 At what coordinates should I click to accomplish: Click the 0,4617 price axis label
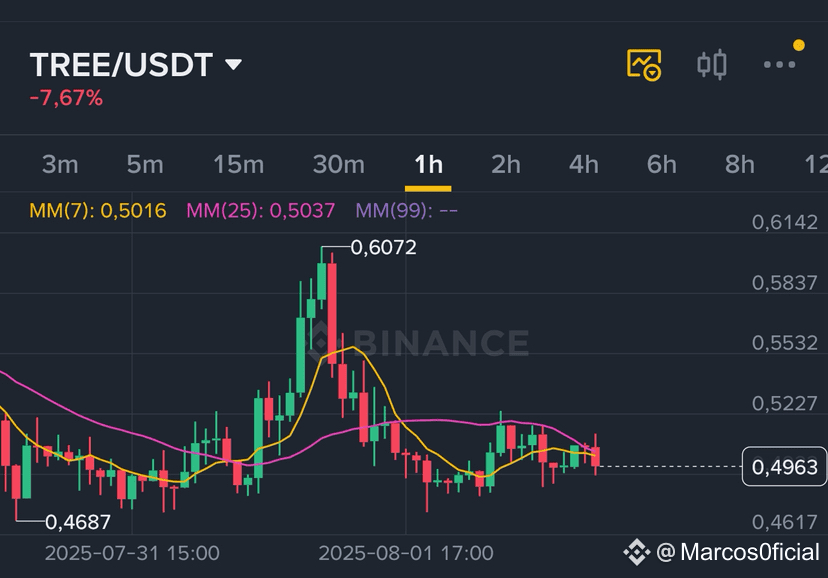tap(785, 523)
